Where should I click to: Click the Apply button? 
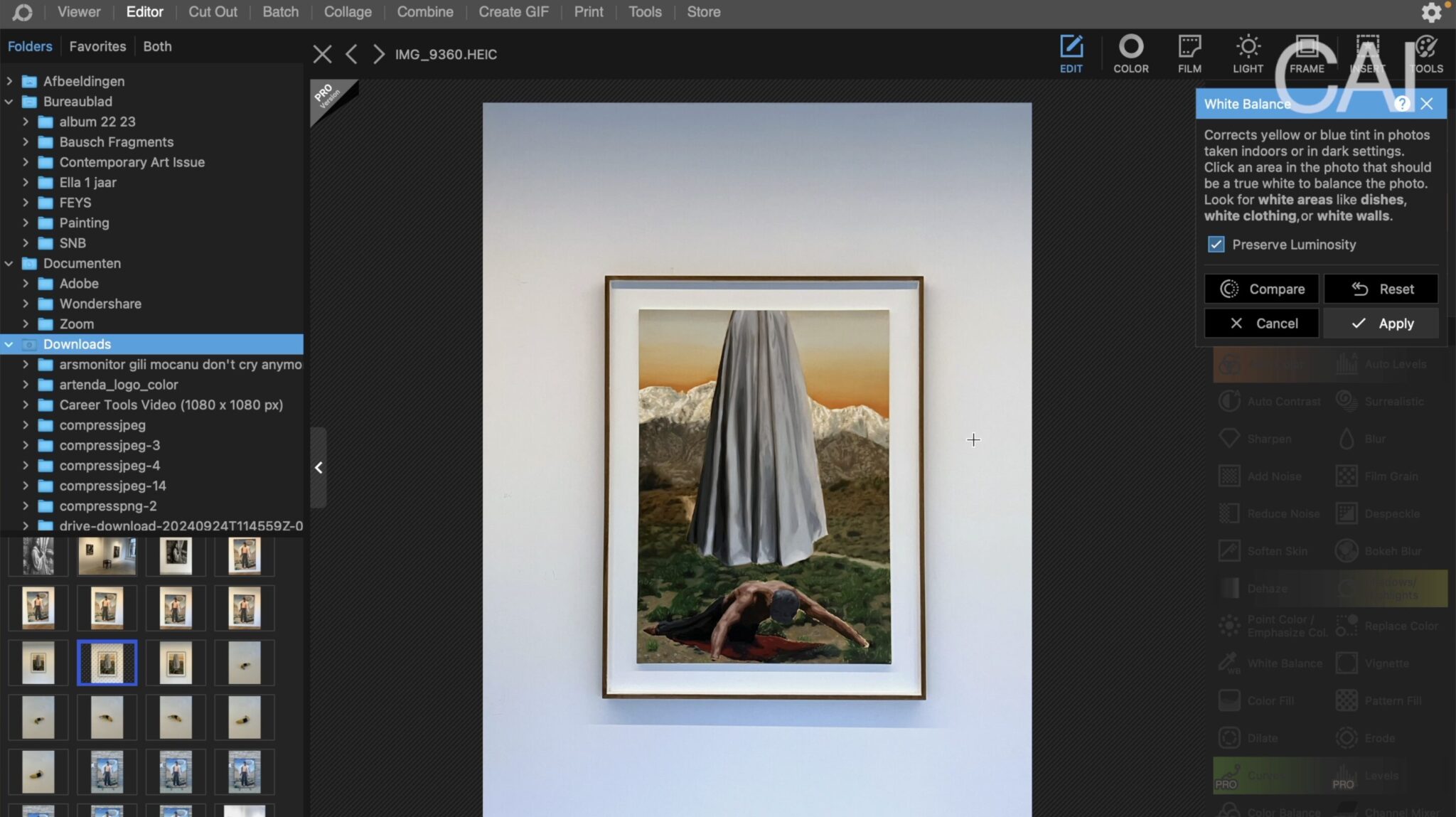click(1380, 323)
